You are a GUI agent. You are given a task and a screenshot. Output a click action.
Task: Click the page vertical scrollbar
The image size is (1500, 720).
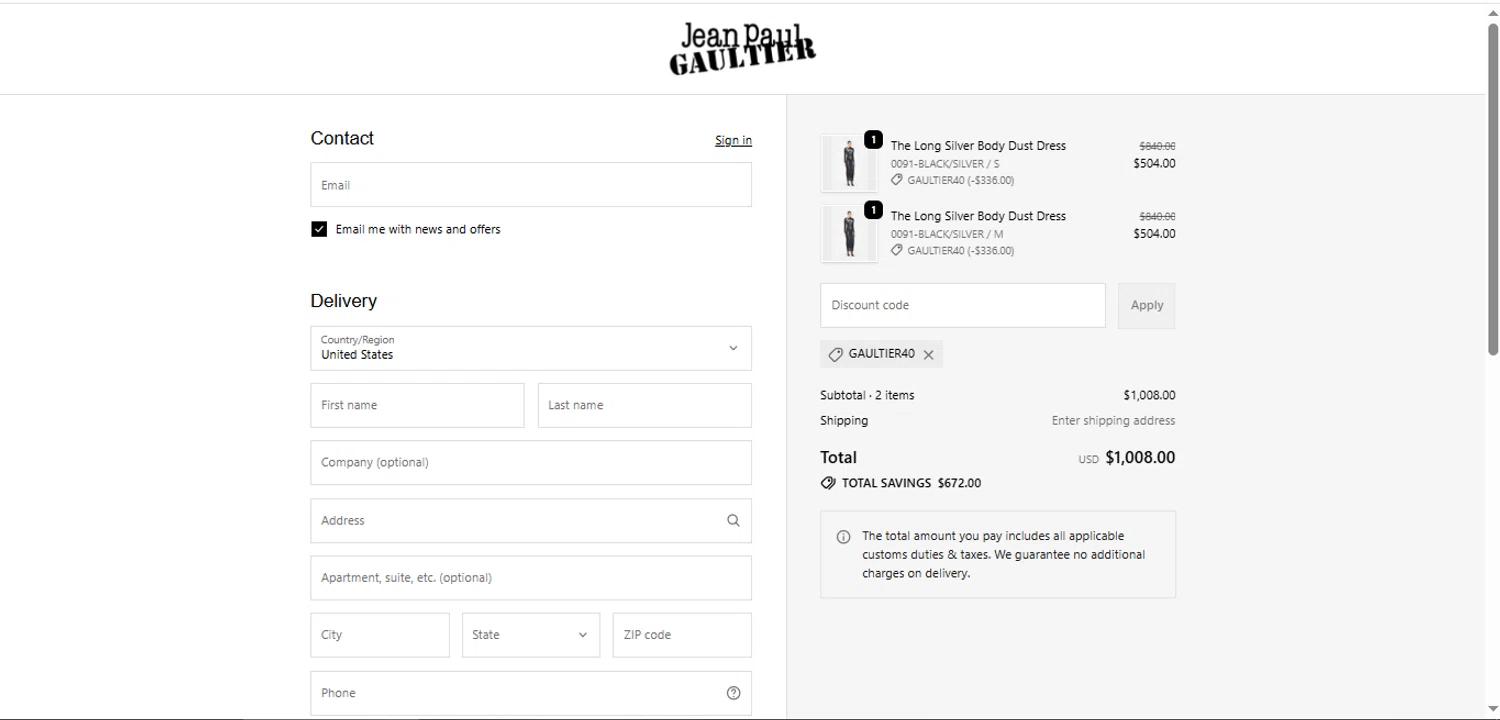pyautogui.click(x=1493, y=188)
